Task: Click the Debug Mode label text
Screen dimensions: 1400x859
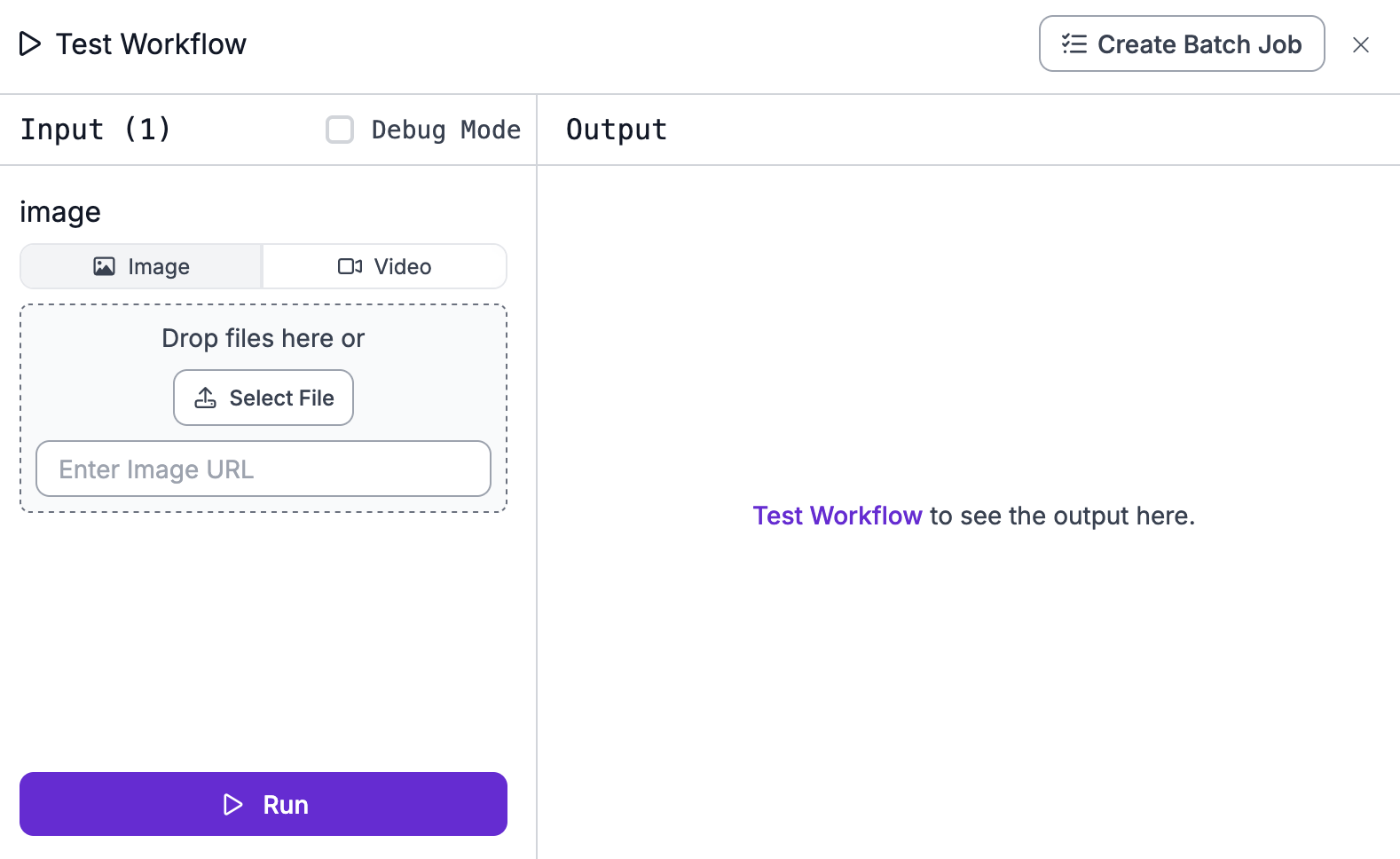Action: click(x=445, y=130)
